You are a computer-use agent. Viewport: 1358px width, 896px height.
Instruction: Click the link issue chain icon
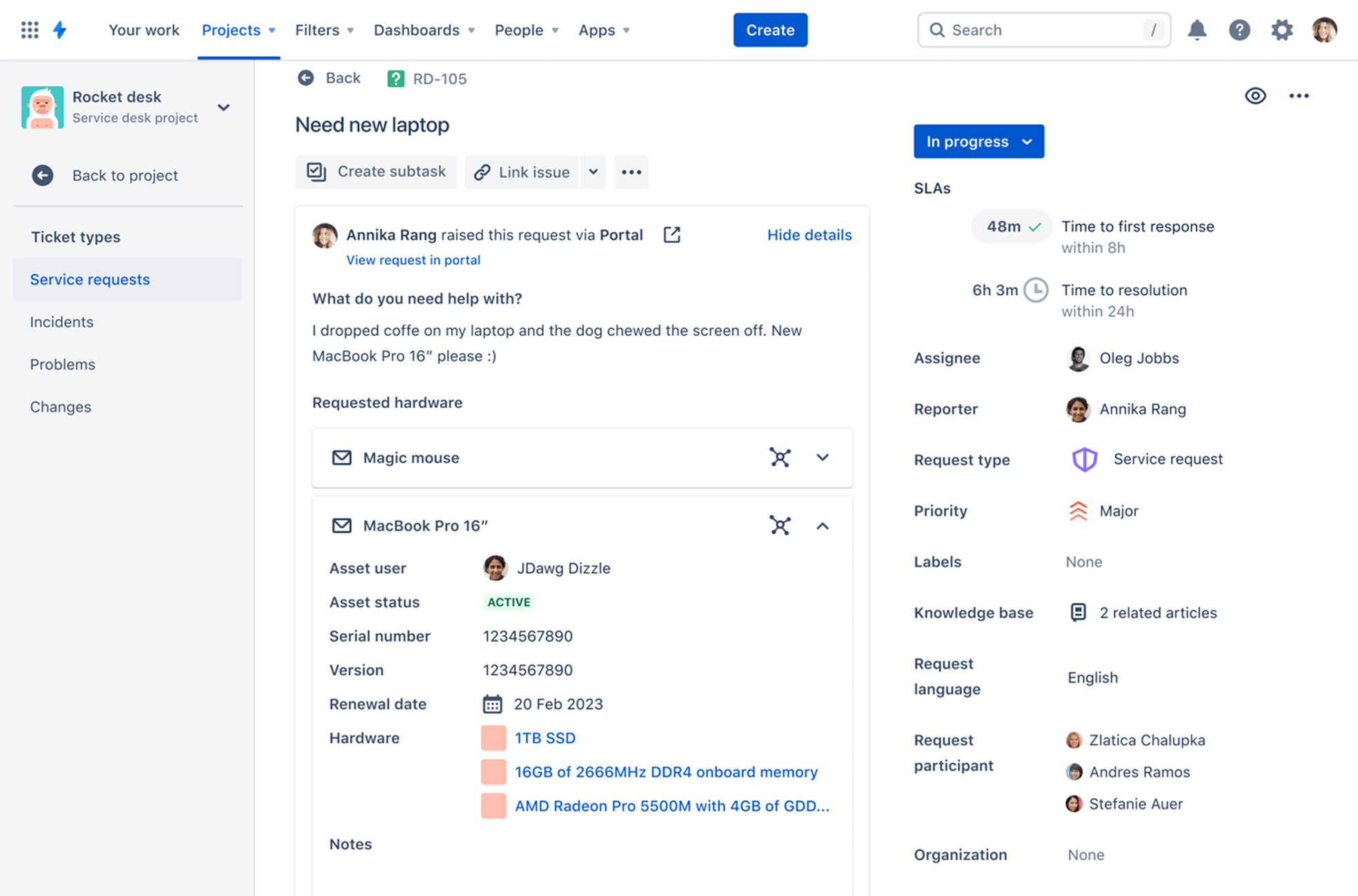pyautogui.click(x=482, y=171)
